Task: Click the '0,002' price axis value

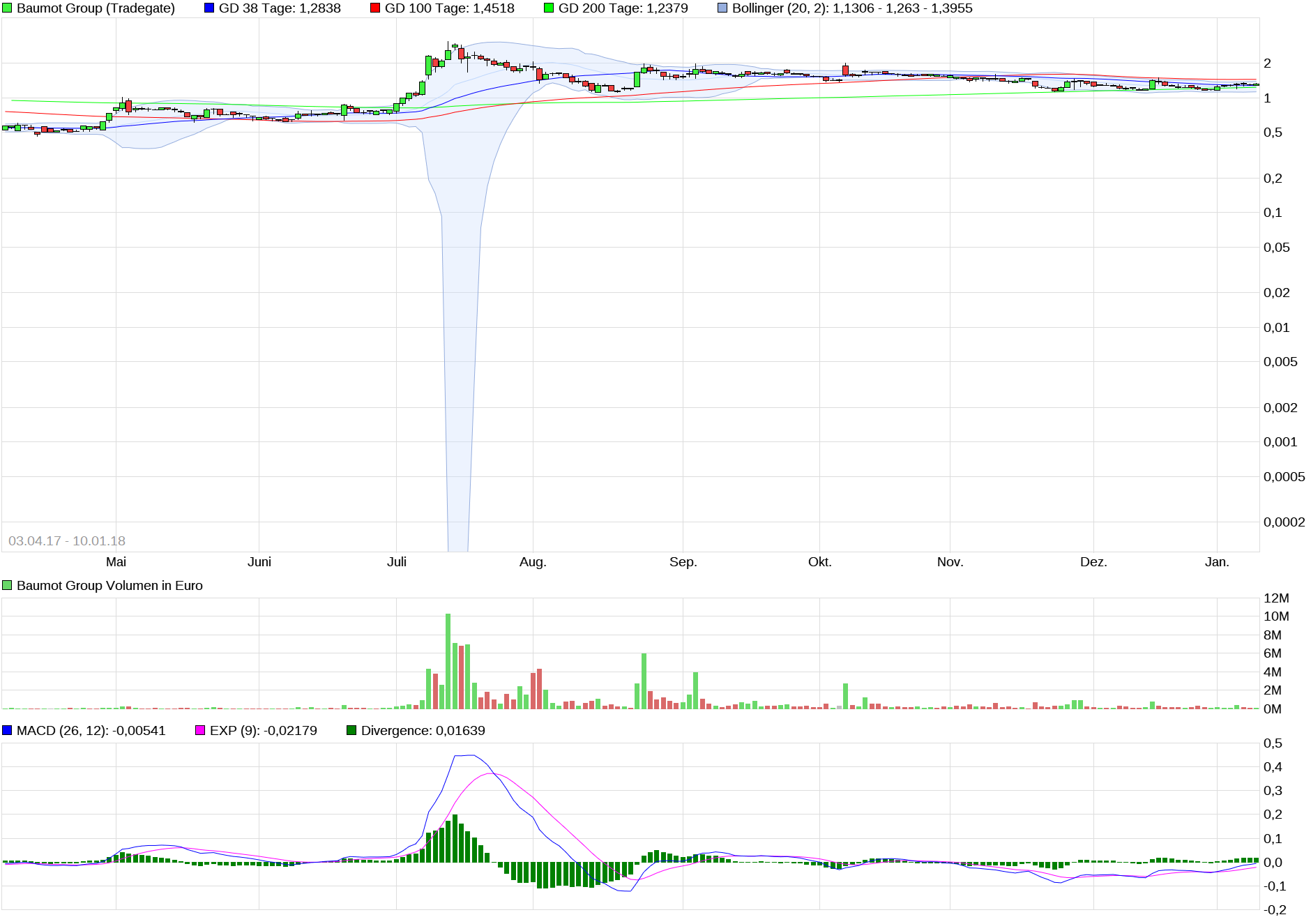Action: 1281,408
